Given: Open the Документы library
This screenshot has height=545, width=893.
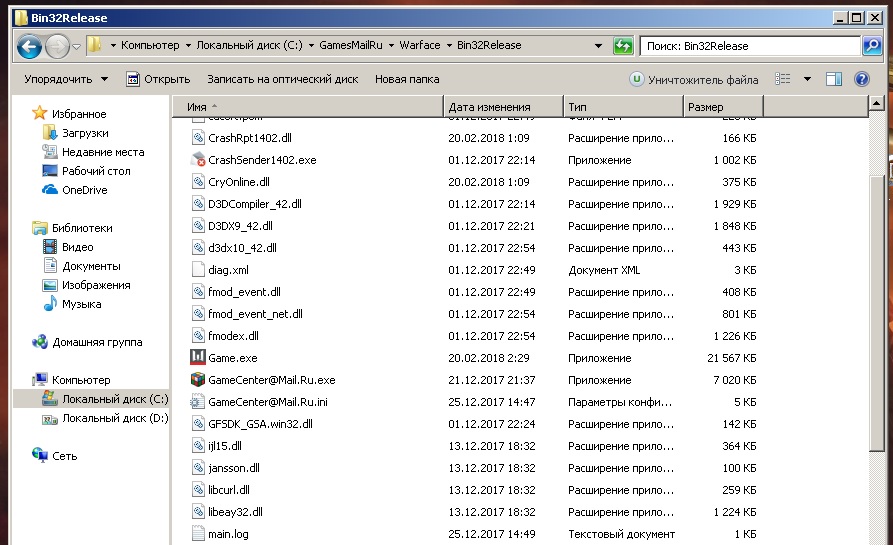Looking at the screenshot, I should tap(91, 266).
